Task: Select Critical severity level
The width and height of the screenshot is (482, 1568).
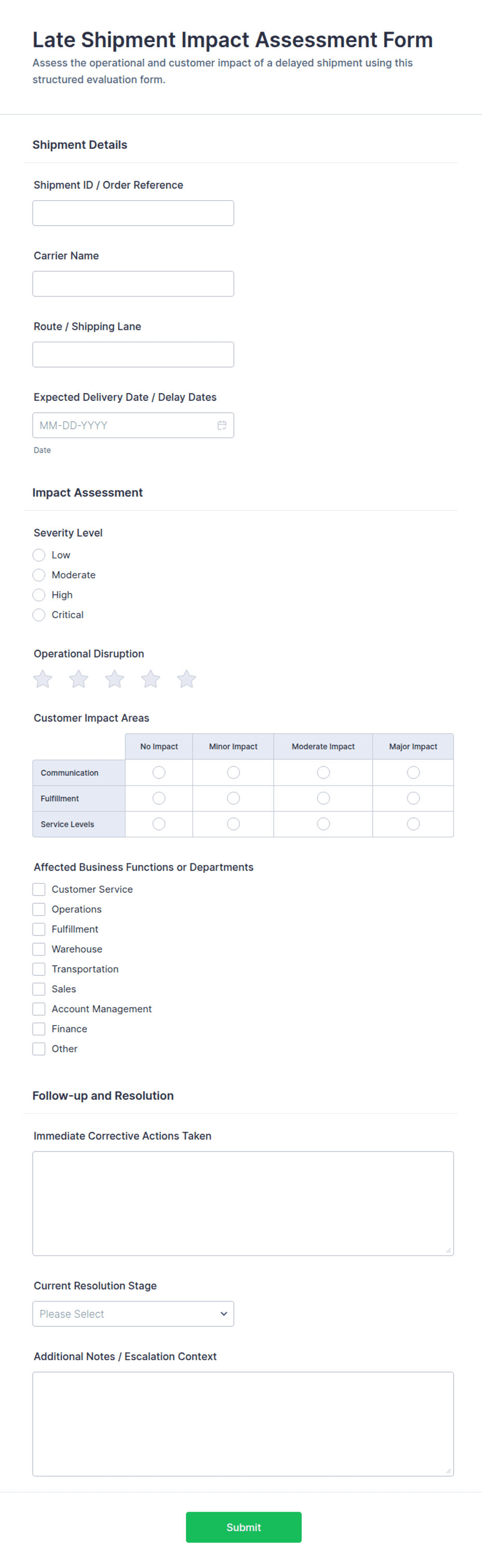Action: [39, 615]
